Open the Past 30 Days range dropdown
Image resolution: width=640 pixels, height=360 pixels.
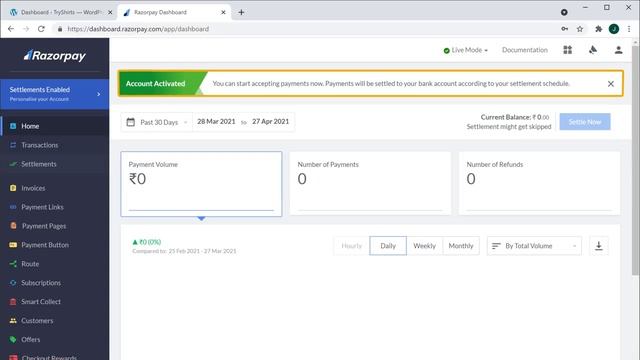point(158,122)
